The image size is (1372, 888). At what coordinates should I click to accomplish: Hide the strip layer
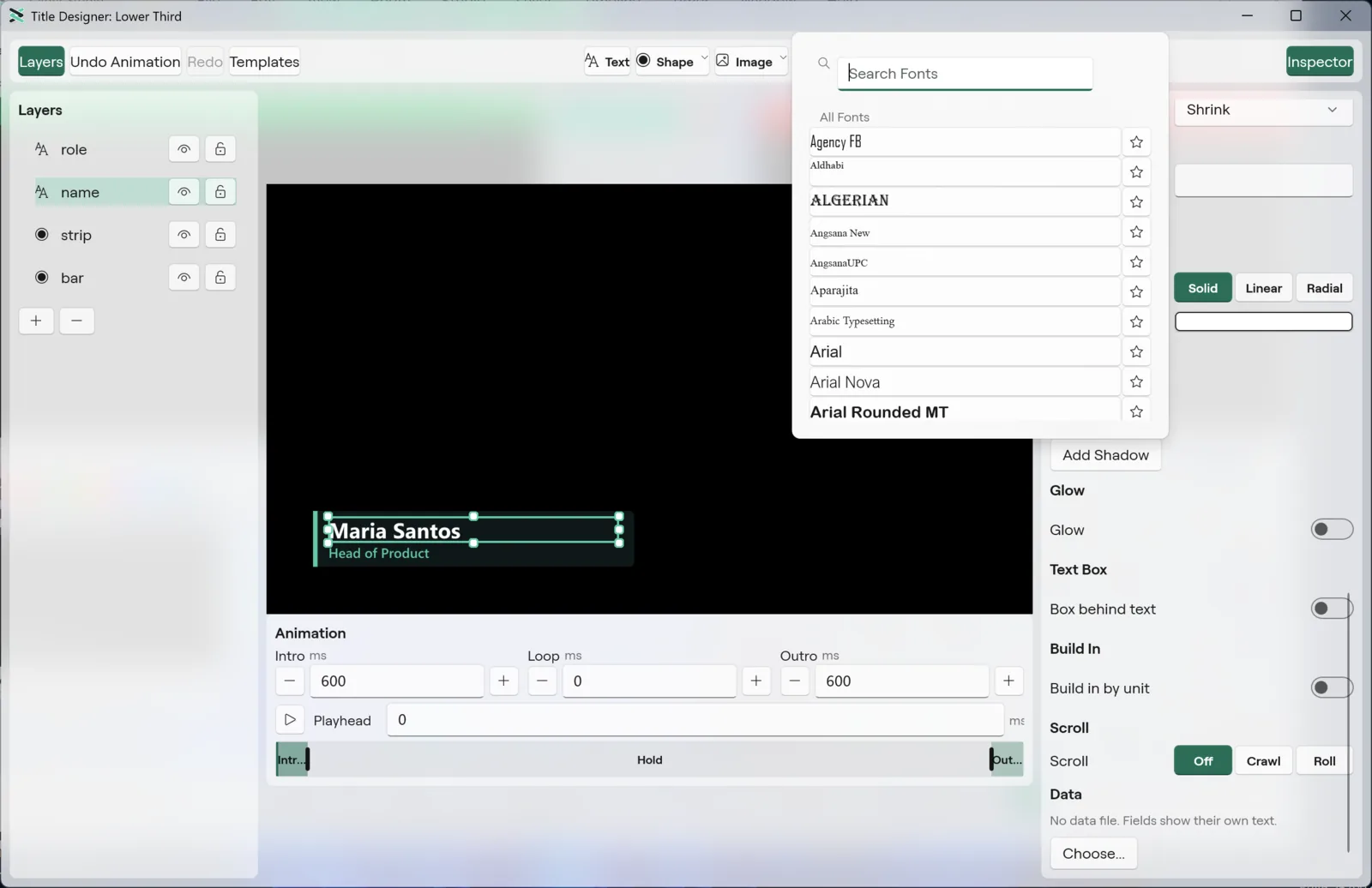(x=184, y=235)
